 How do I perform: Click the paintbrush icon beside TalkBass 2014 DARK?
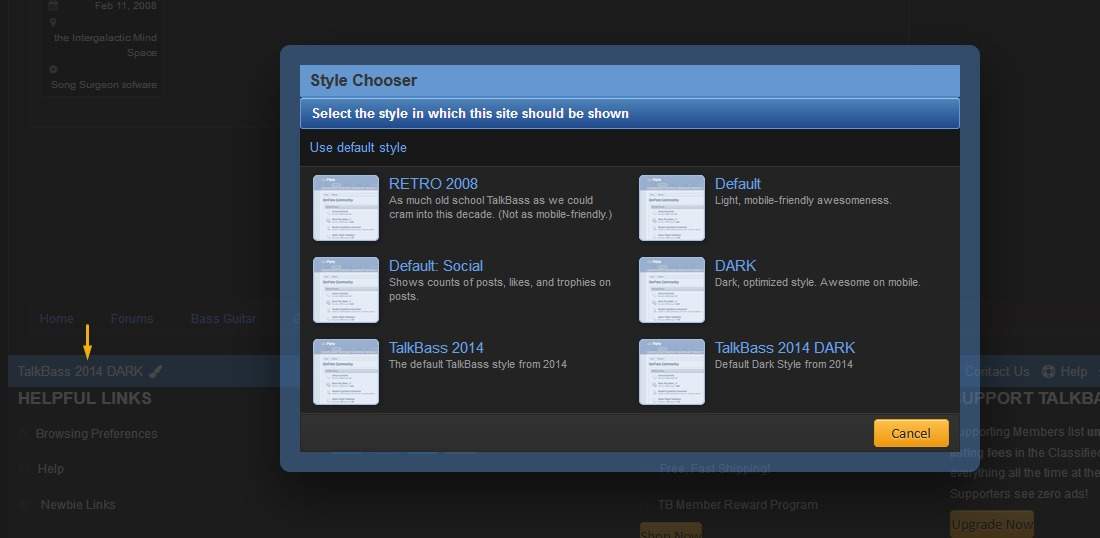point(156,371)
